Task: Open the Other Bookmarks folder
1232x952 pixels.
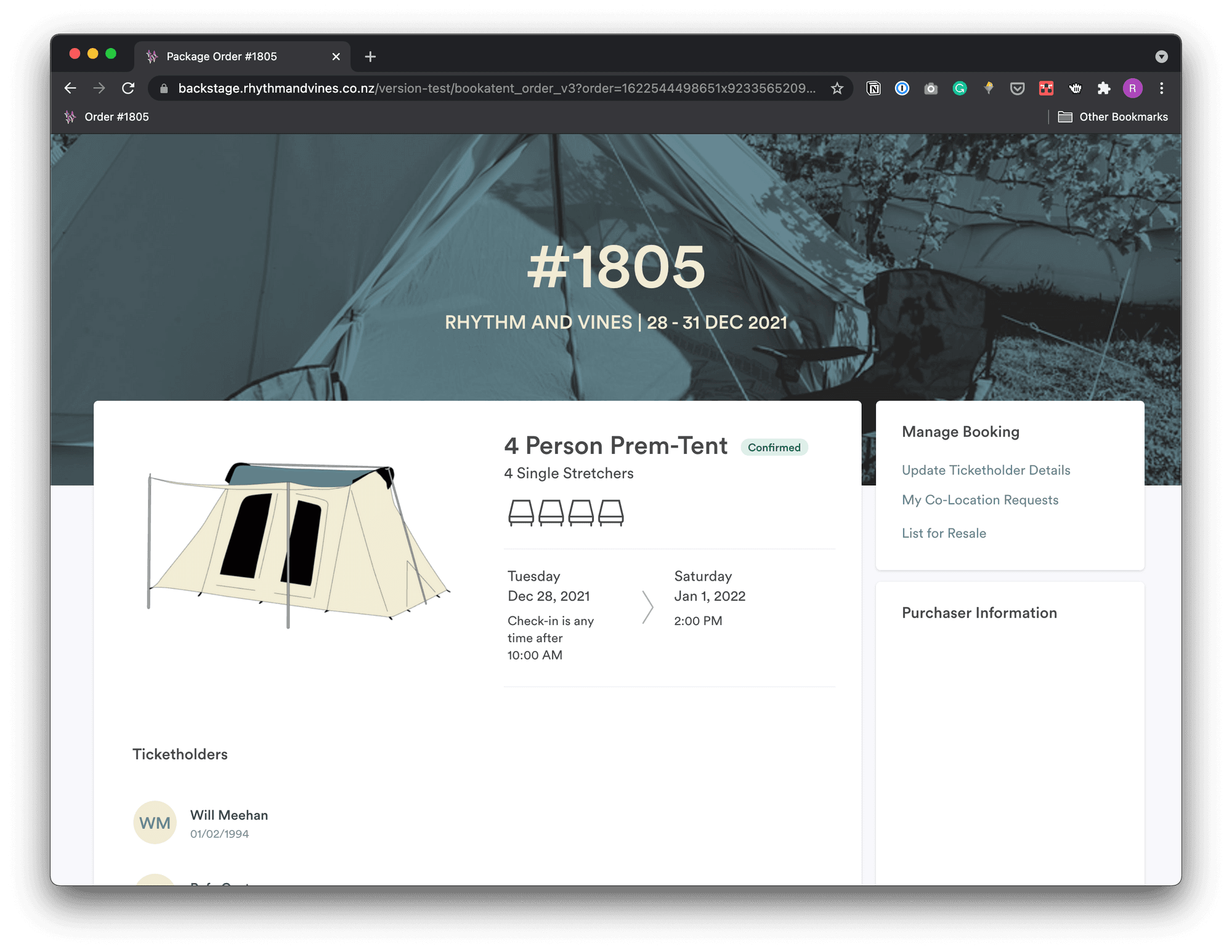Action: tap(1112, 117)
